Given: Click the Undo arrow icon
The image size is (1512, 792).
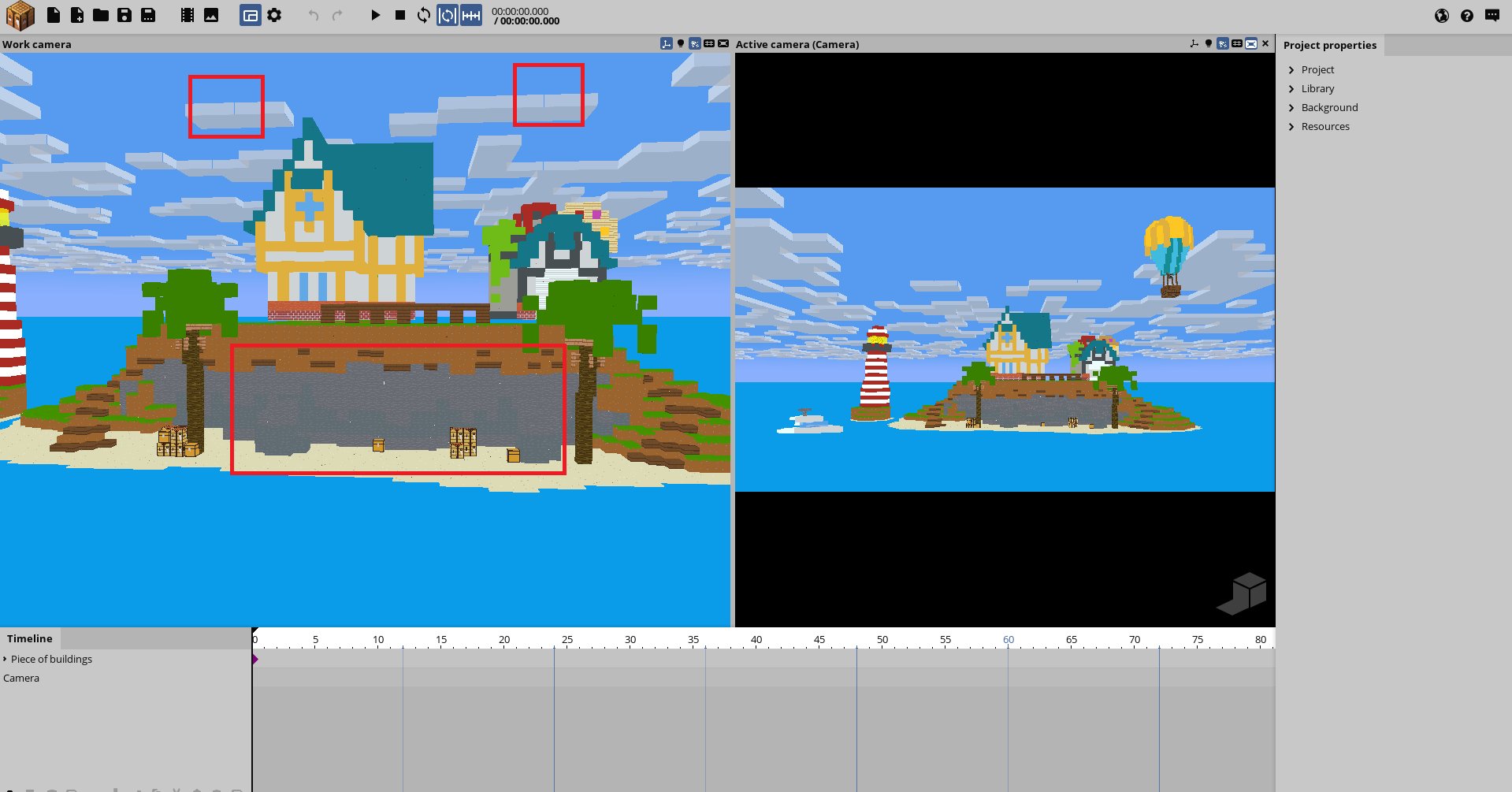Looking at the screenshot, I should click(x=314, y=14).
